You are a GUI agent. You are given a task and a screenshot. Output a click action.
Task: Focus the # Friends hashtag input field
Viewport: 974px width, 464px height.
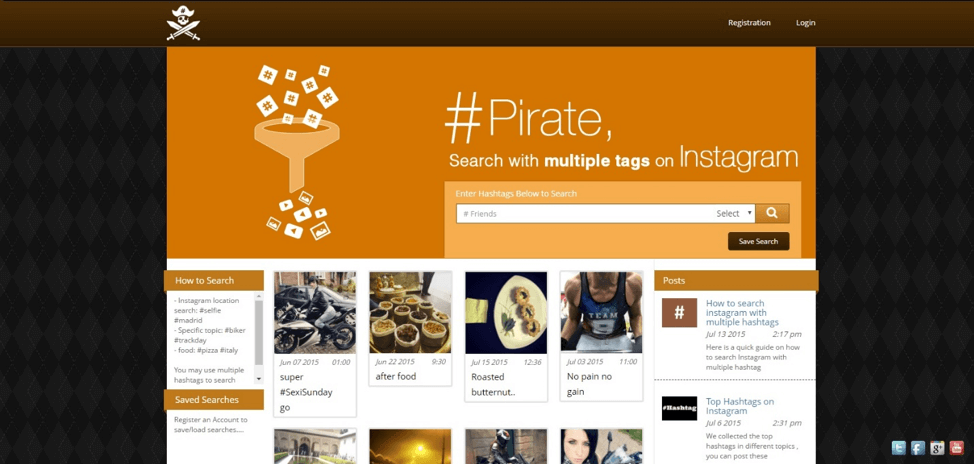click(585, 214)
